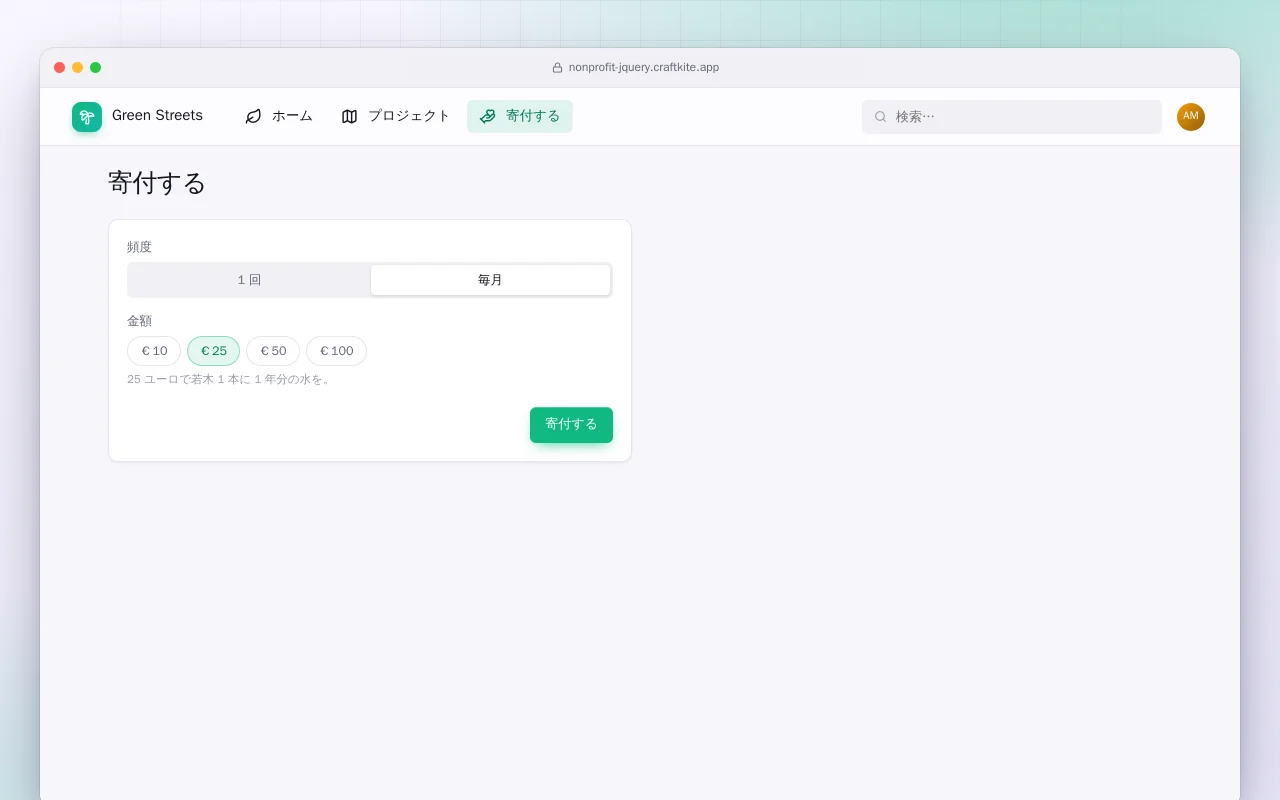Close the window with the red button

coord(60,68)
